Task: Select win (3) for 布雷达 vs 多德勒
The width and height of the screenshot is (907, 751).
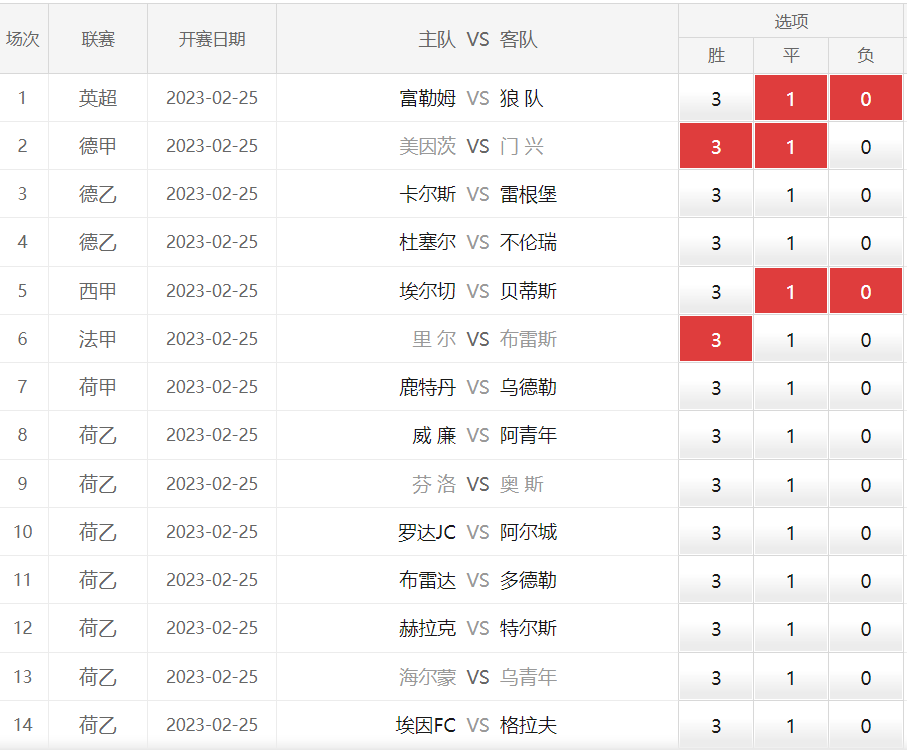Action: click(x=716, y=580)
